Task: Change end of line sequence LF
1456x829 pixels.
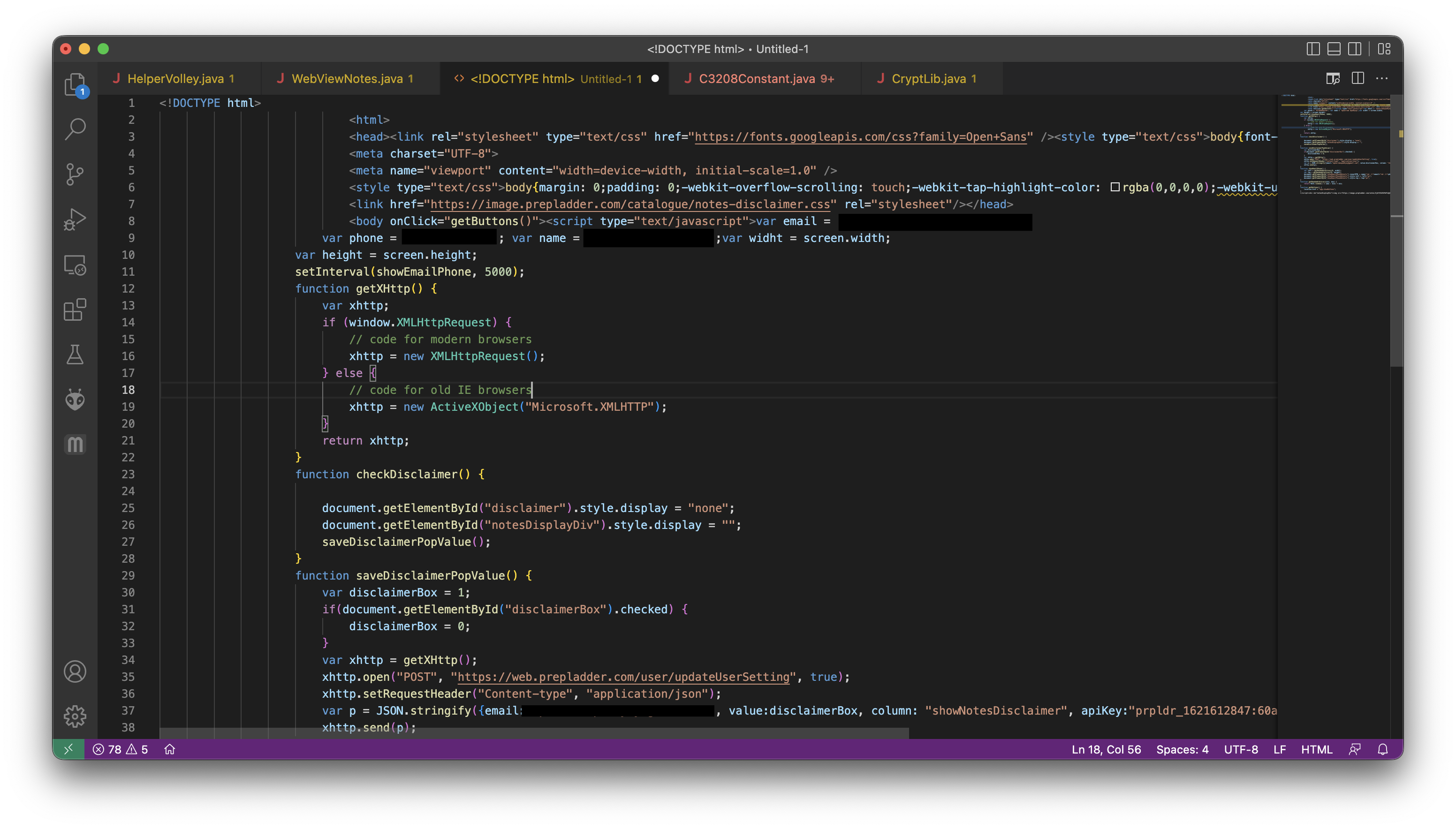Action: tap(1280, 749)
